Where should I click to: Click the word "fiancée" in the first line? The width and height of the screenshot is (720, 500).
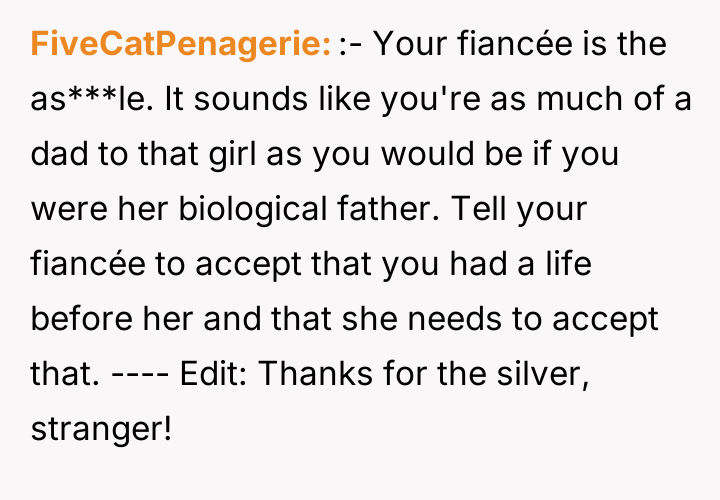(508, 45)
